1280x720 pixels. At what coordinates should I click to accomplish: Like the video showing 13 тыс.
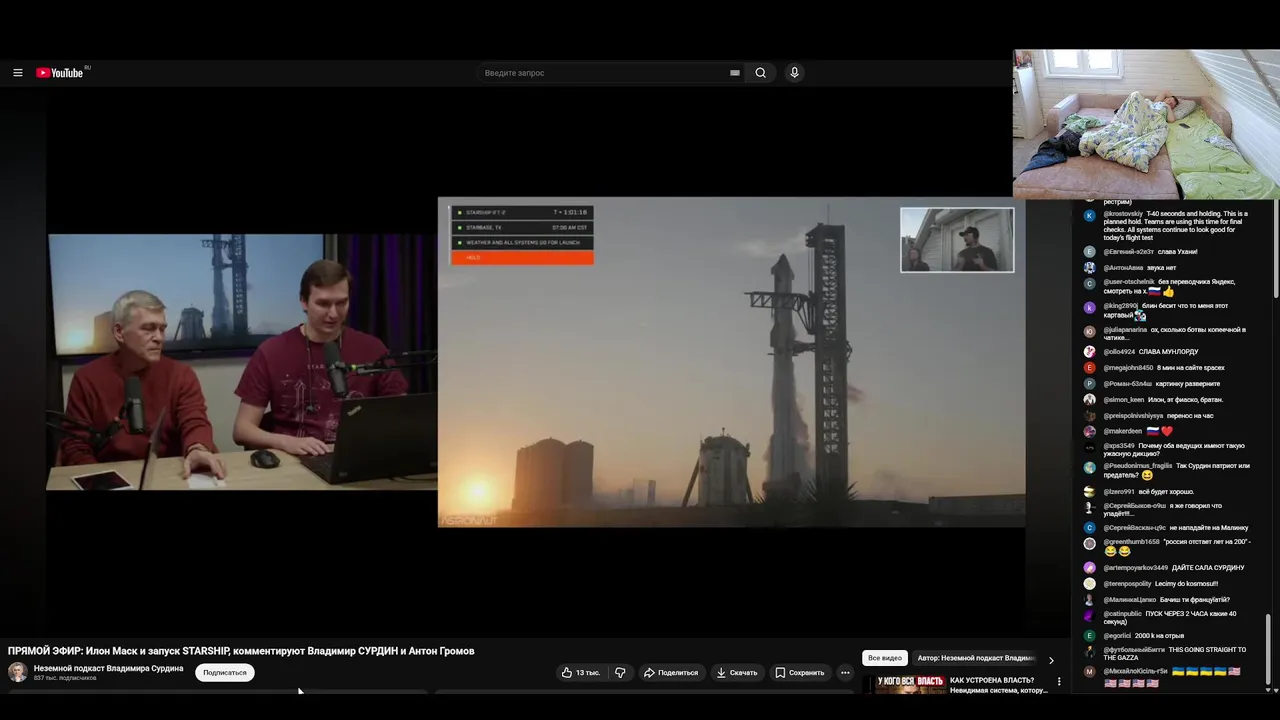point(581,673)
